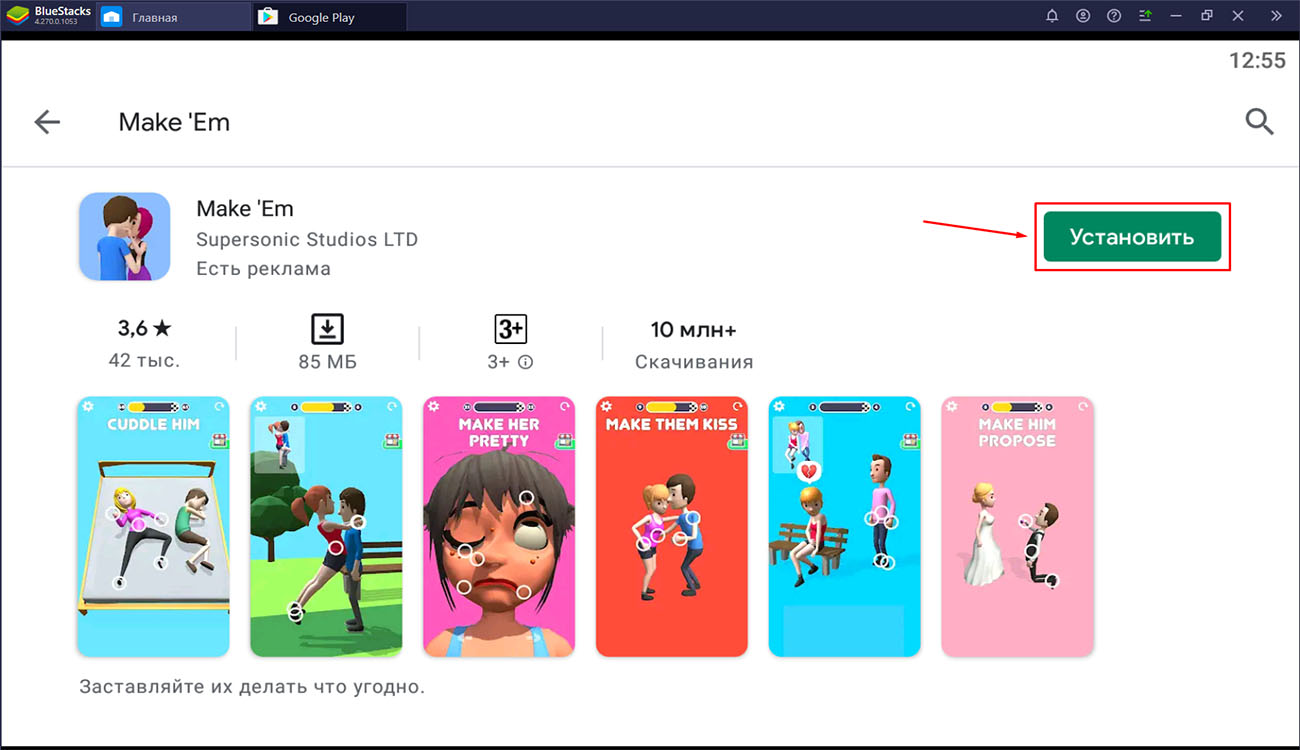Click the 85 МБ size label
The width and height of the screenshot is (1300, 750).
(327, 362)
